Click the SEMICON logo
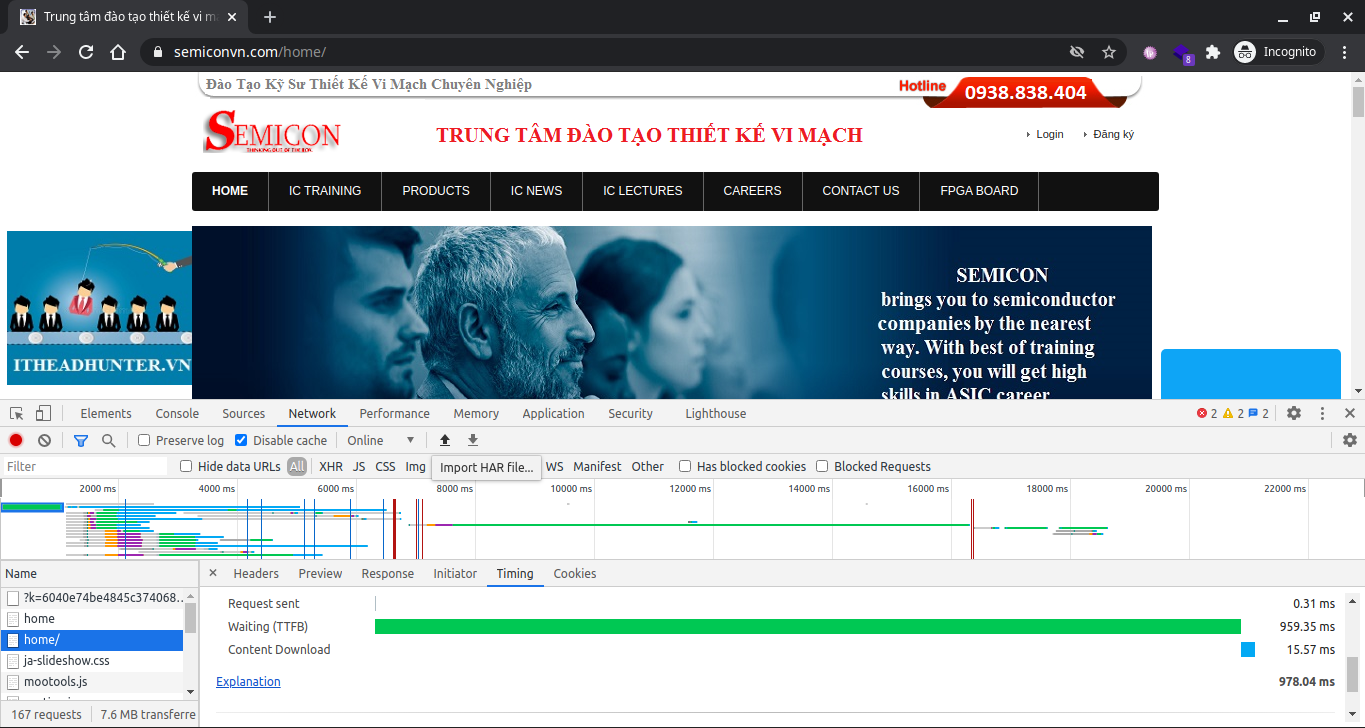Viewport: 1365px width, 728px height. pyautogui.click(x=272, y=132)
